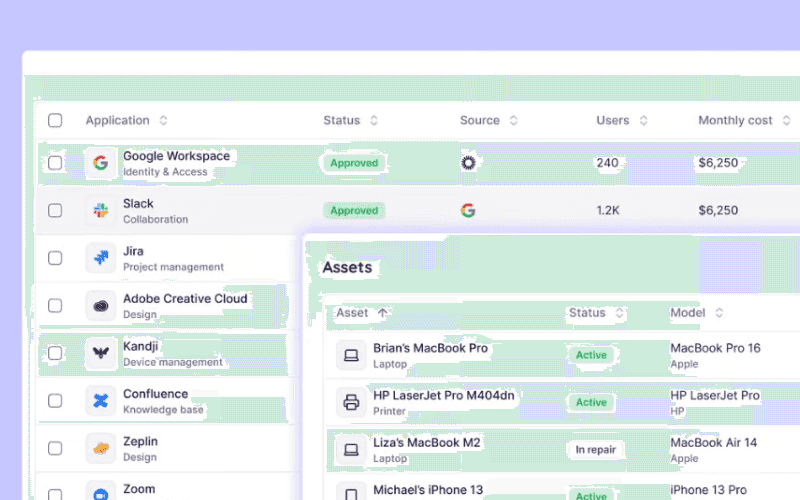Click the Kandji bee icon
The height and width of the screenshot is (500, 800).
pos(101,353)
